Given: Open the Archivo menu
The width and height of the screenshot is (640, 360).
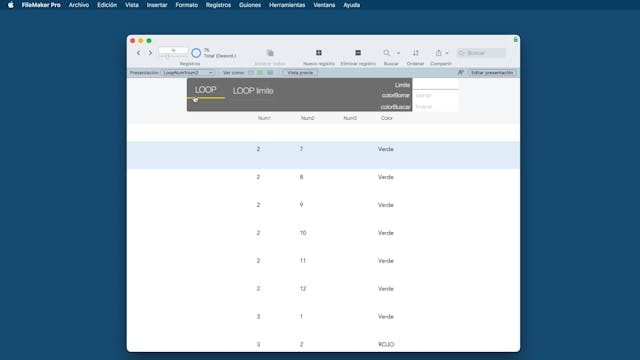Looking at the screenshot, I should [79, 5].
